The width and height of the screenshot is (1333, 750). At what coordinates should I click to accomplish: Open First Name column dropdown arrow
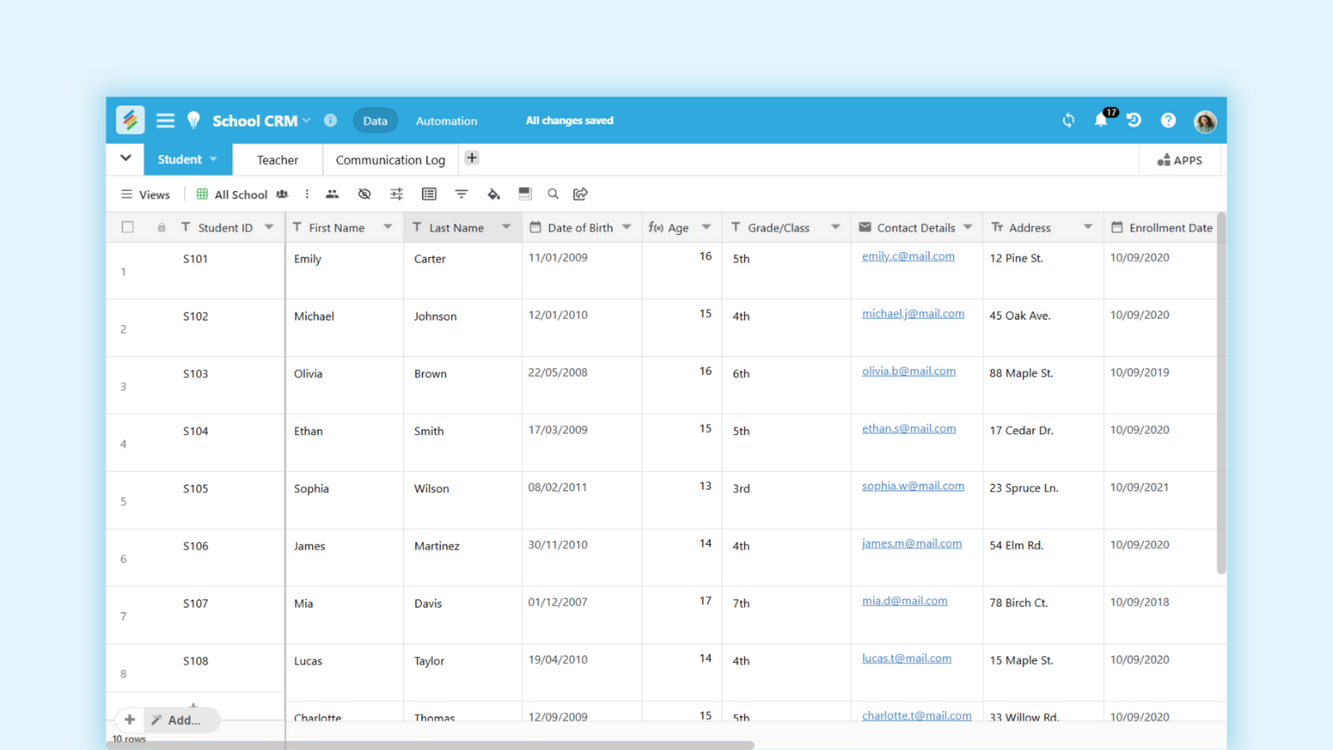point(388,227)
